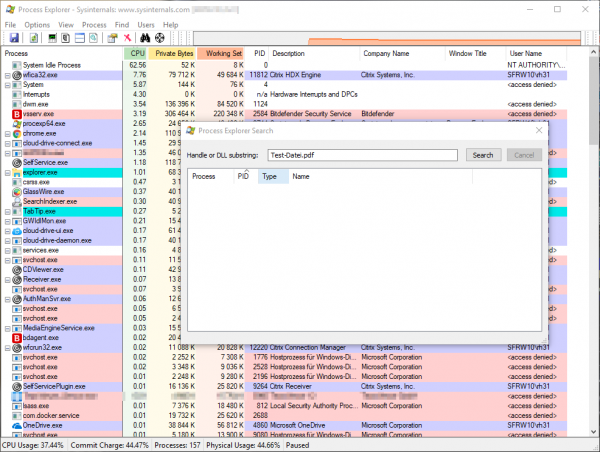Screen dimensions: 600x452
Task: Click the main window vertical scrollbar thumb
Action: (x=593, y=100)
